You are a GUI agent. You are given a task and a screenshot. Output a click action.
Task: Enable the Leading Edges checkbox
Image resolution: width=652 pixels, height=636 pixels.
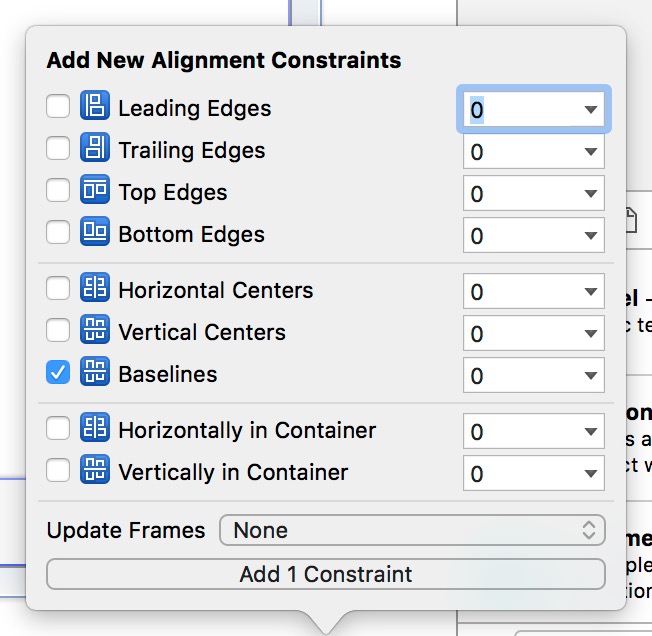click(58, 108)
